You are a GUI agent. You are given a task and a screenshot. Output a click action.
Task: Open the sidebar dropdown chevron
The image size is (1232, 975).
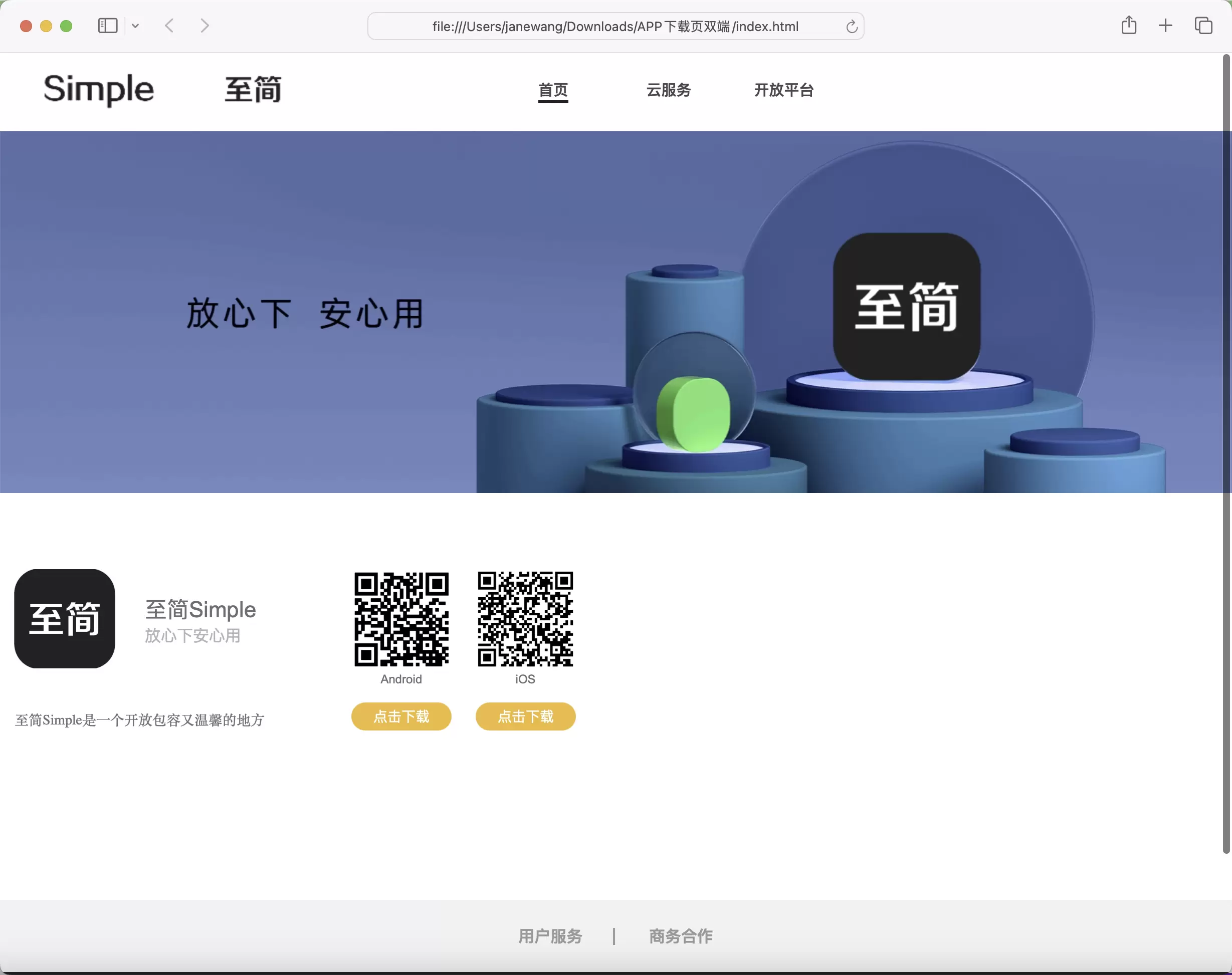135,26
